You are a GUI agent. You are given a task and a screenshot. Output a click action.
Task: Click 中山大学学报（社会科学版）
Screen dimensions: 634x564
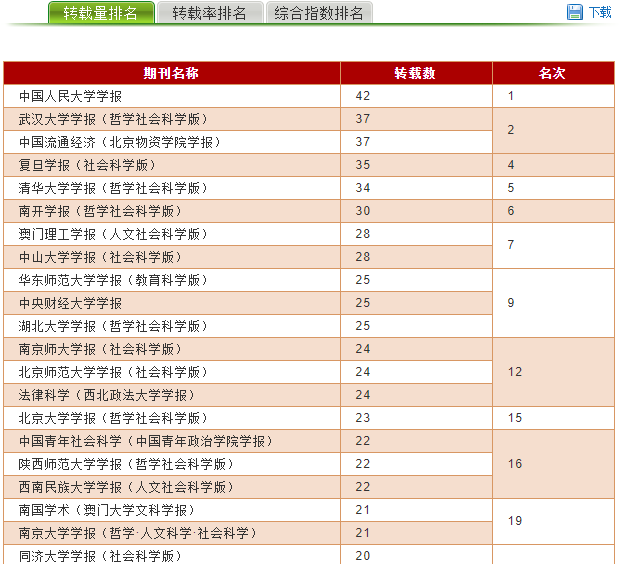click(x=100, y=257)
